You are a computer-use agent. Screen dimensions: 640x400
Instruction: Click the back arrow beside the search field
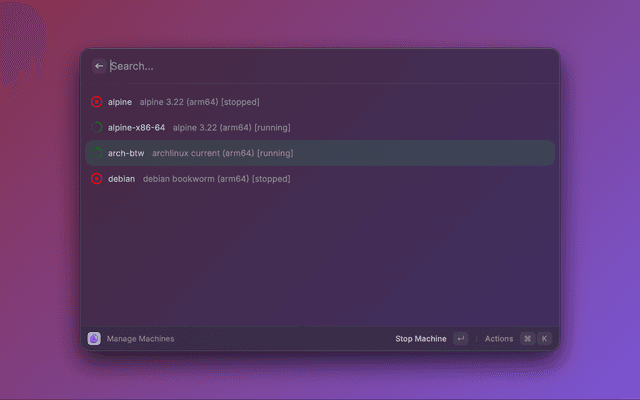(x=98, y=66)
